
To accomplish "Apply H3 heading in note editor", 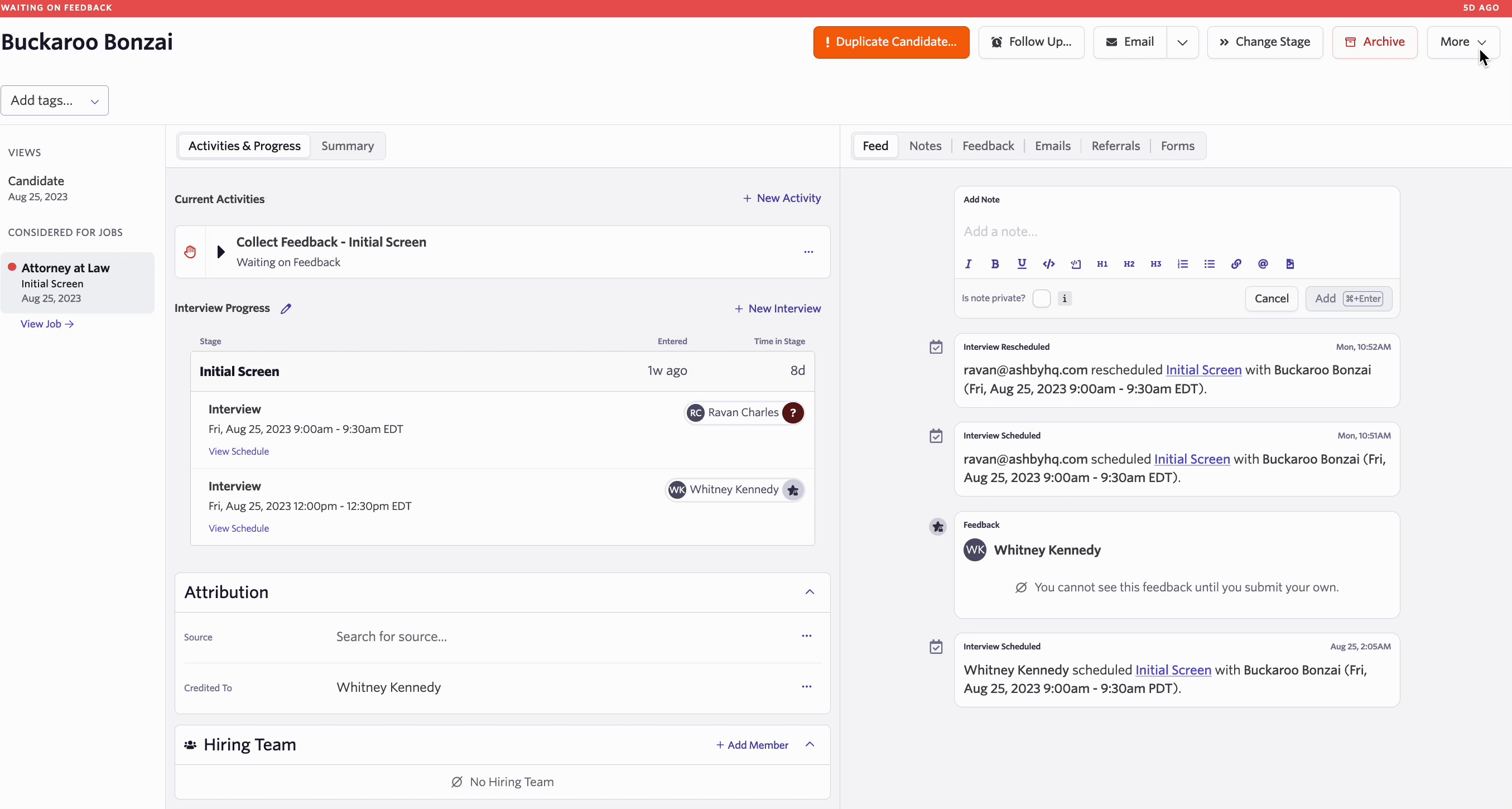I will 1155,263.
